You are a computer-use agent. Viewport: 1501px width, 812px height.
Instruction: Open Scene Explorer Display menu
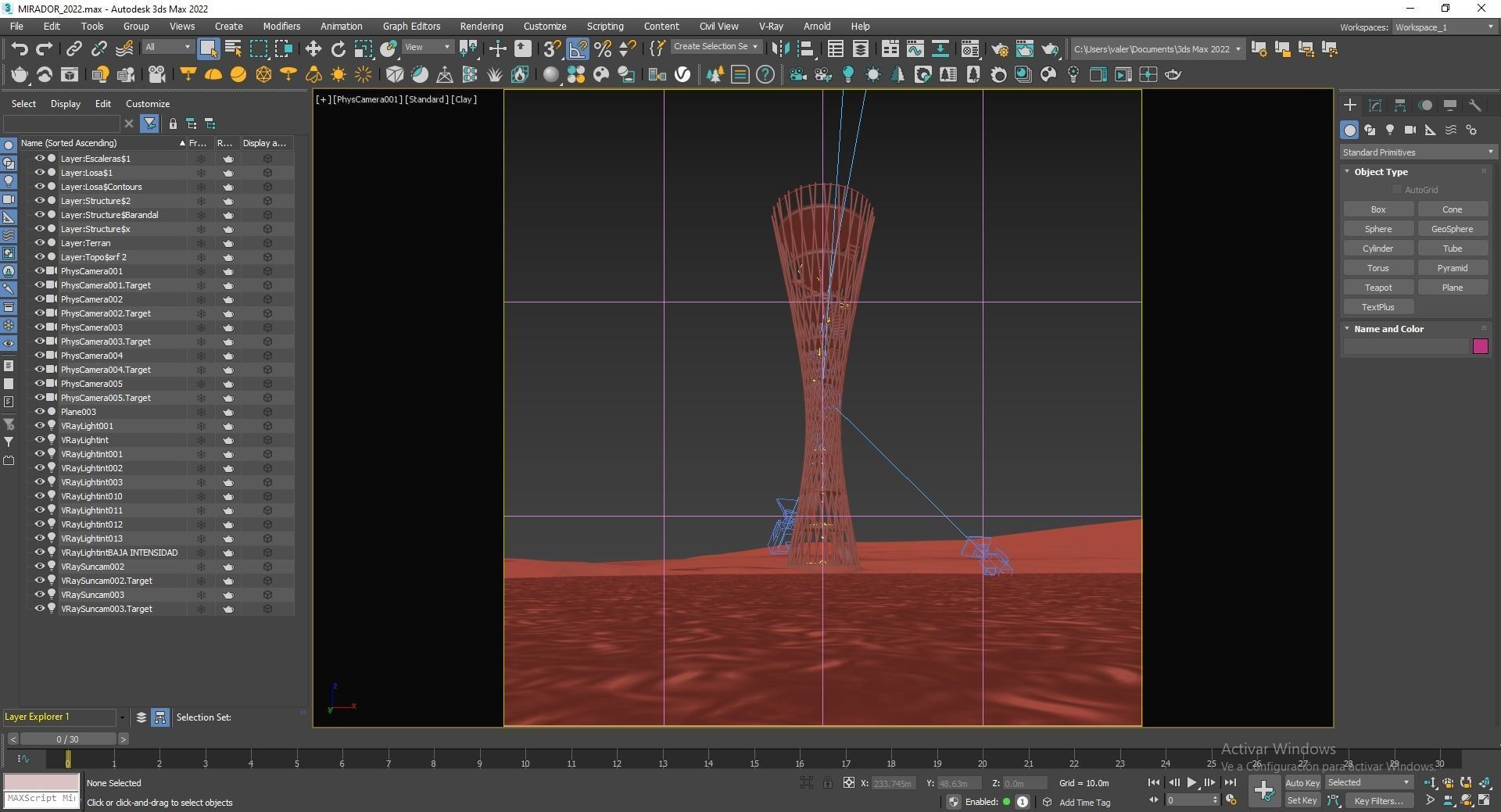click(66, 103)
